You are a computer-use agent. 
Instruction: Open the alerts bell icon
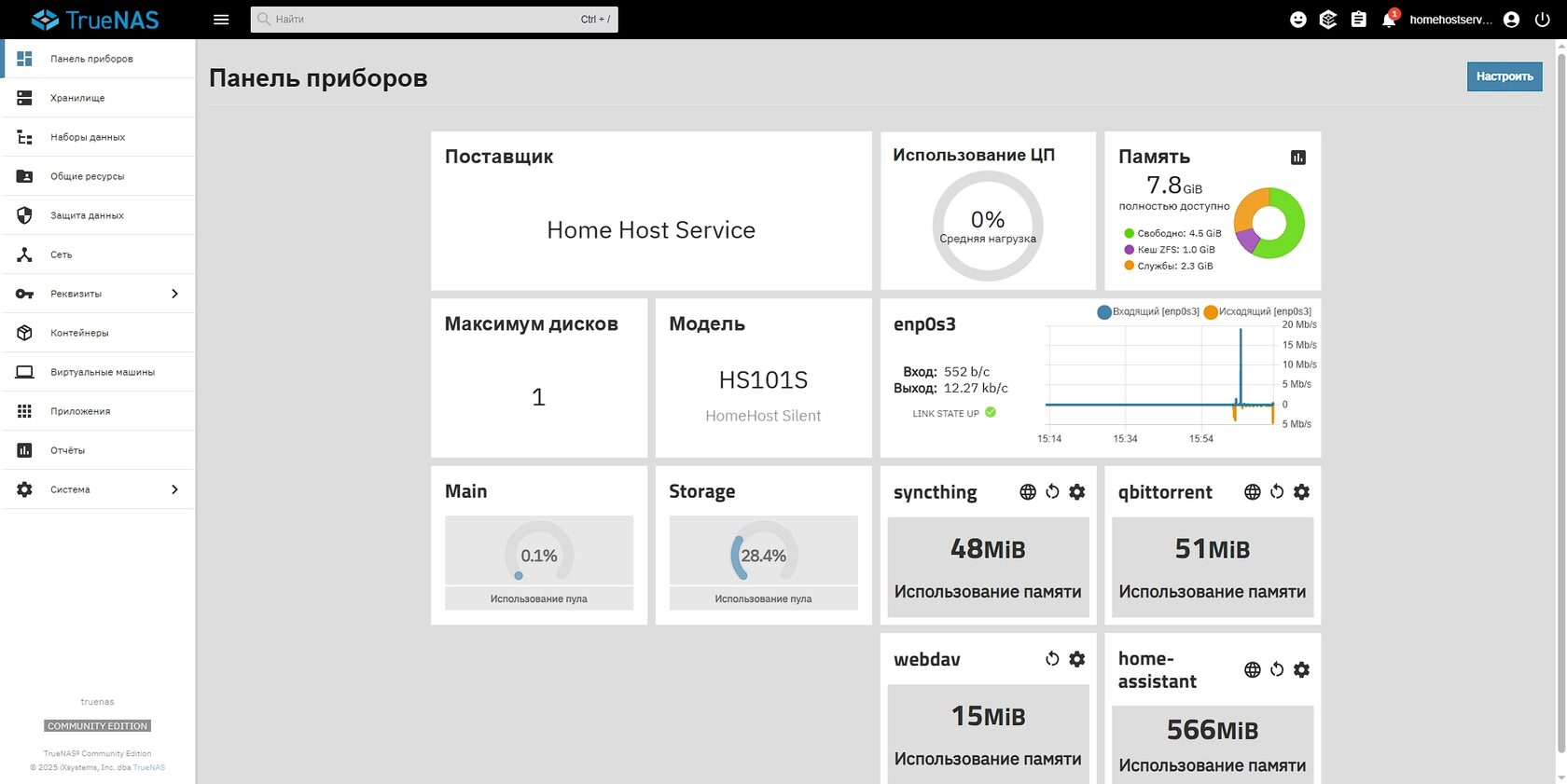[x=1389, y=20]
